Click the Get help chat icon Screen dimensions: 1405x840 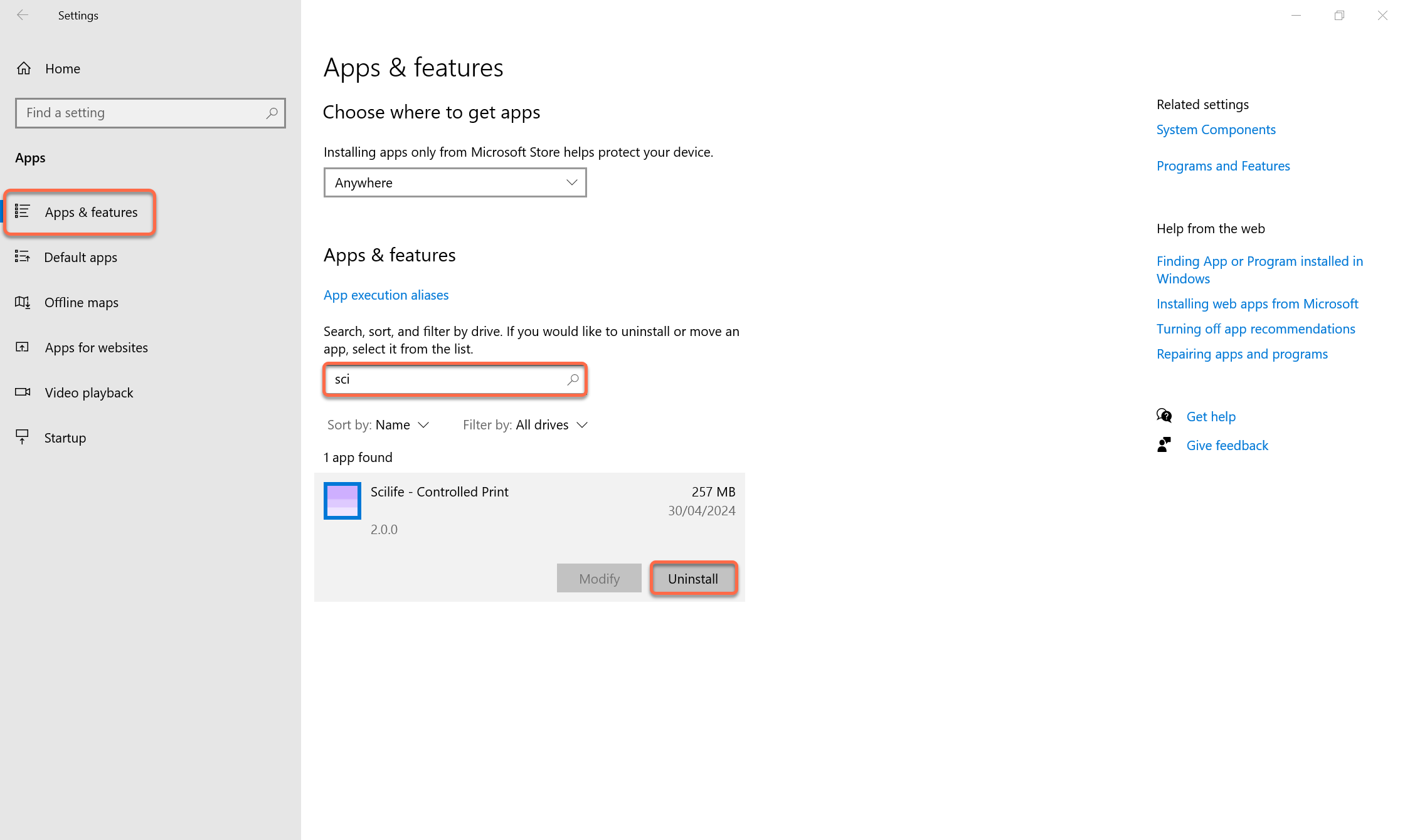coord(1164,416)
